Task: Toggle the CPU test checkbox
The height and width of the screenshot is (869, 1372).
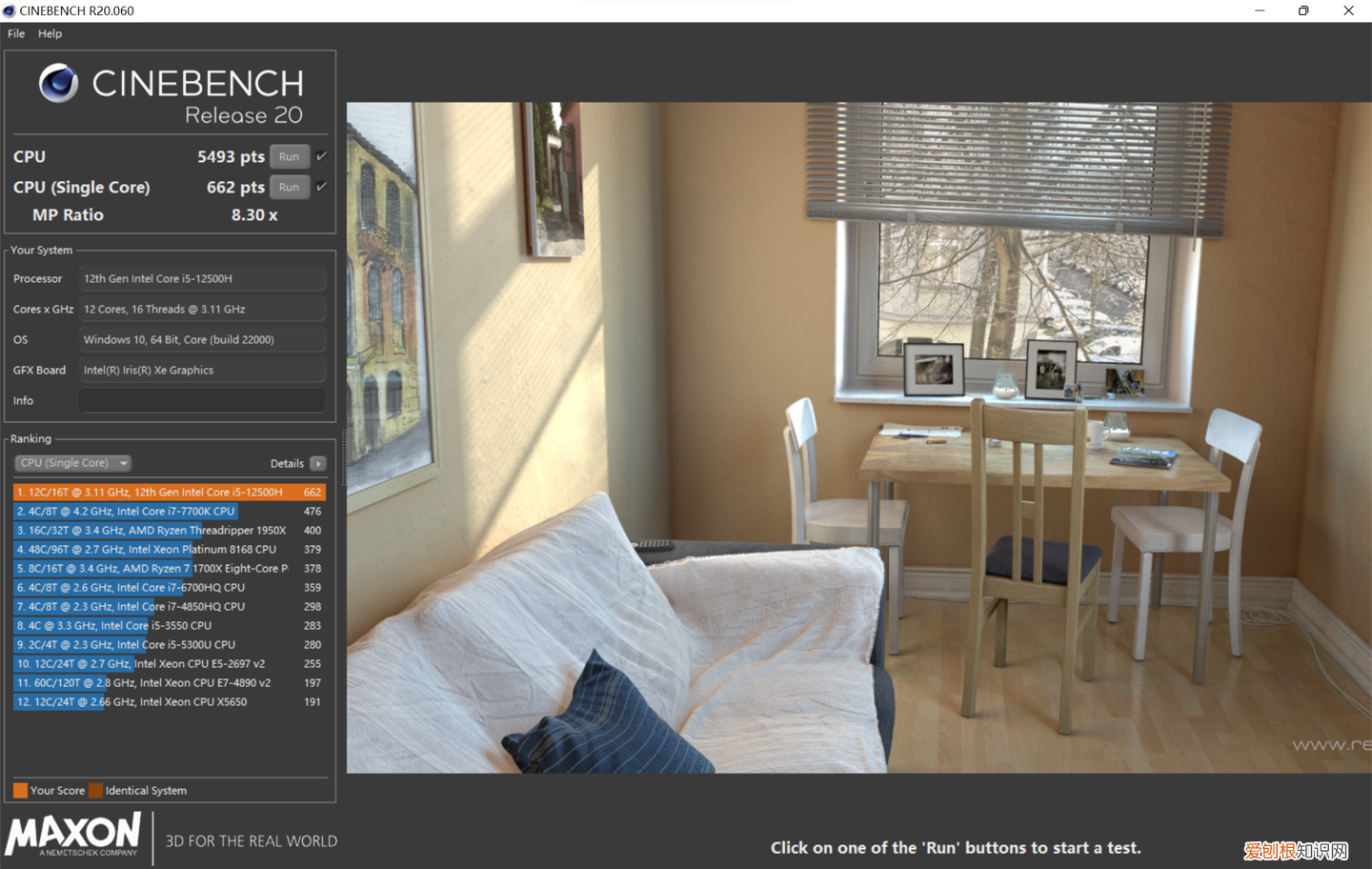Action: [x=322, y=156]
